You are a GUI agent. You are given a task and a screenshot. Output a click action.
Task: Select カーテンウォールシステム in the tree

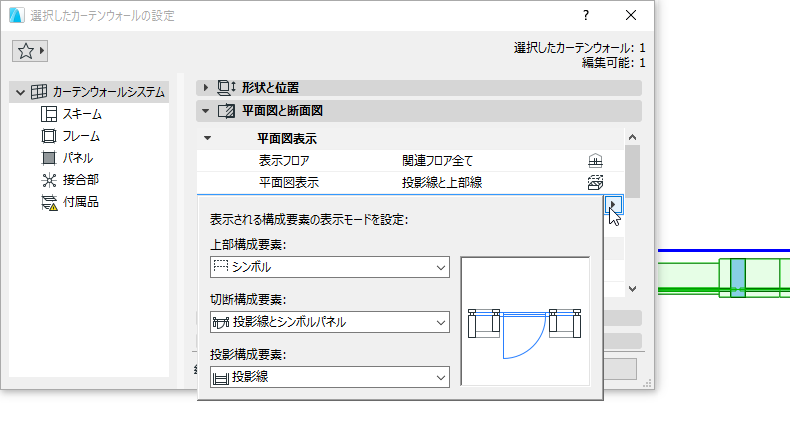(x=108, y=92)
